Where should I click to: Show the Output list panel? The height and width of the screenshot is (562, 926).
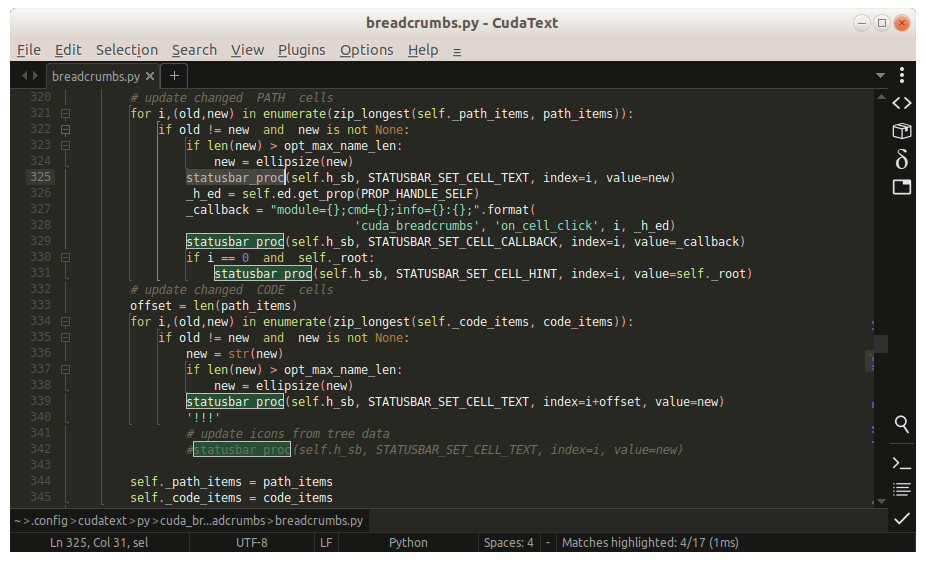[901, 490]
